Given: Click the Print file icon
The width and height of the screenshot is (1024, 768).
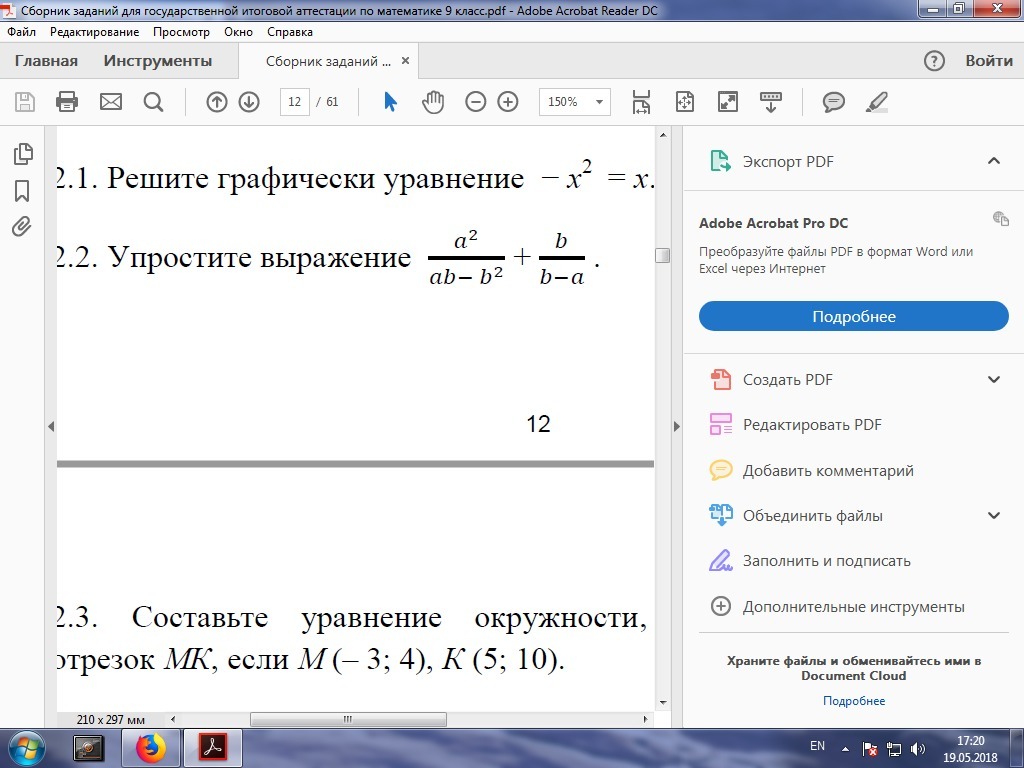Looking at the screenshot, I should pos(67,102).
